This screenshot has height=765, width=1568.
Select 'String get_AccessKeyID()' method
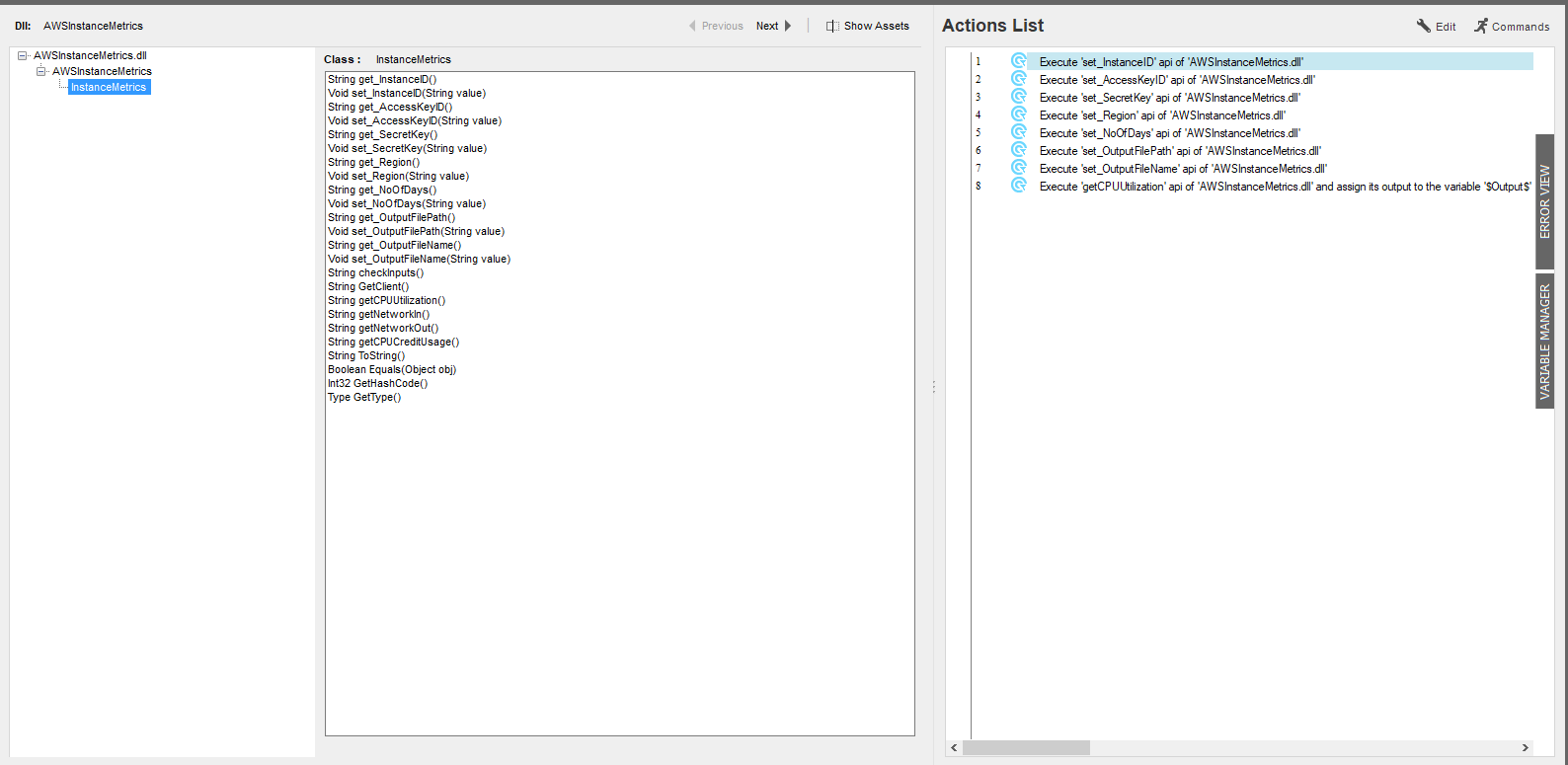point(390,107)
